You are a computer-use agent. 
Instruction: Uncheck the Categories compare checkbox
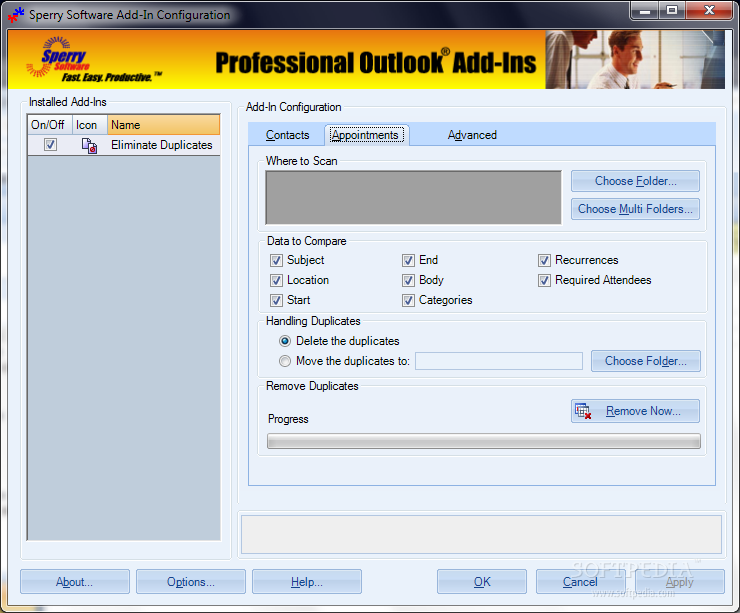[408, 300]
